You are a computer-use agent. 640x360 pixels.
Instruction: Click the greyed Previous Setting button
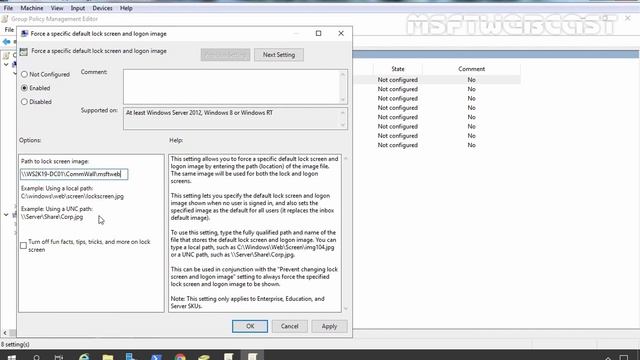pos(225,55)
